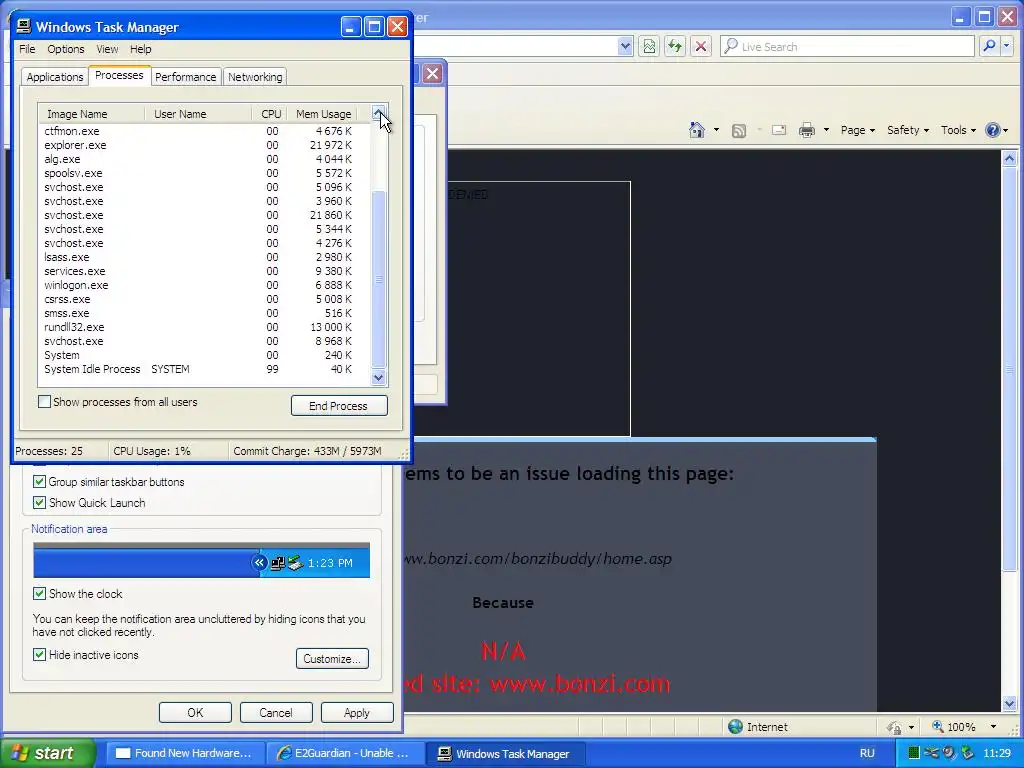Click the network connection tray icon
1024x768 pixels.
coord(931,753)
